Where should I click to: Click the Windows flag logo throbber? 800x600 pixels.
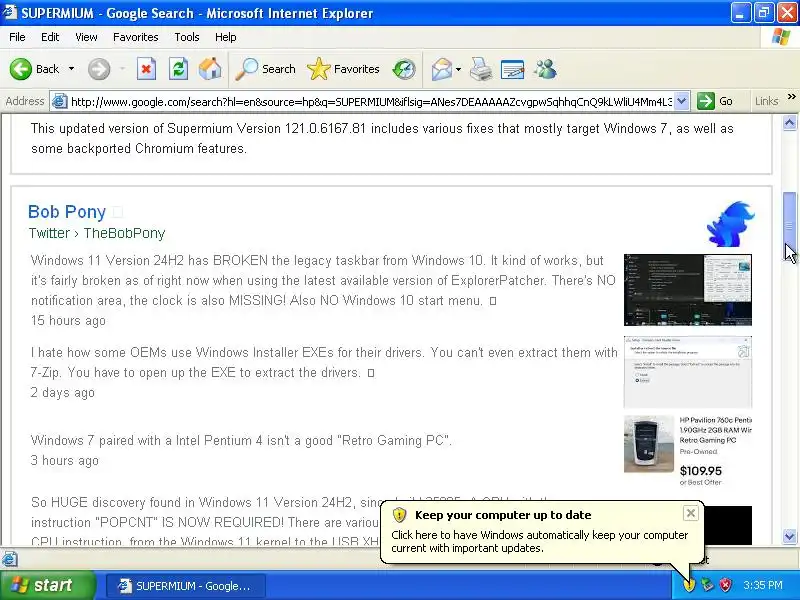(x=781, y=37)
